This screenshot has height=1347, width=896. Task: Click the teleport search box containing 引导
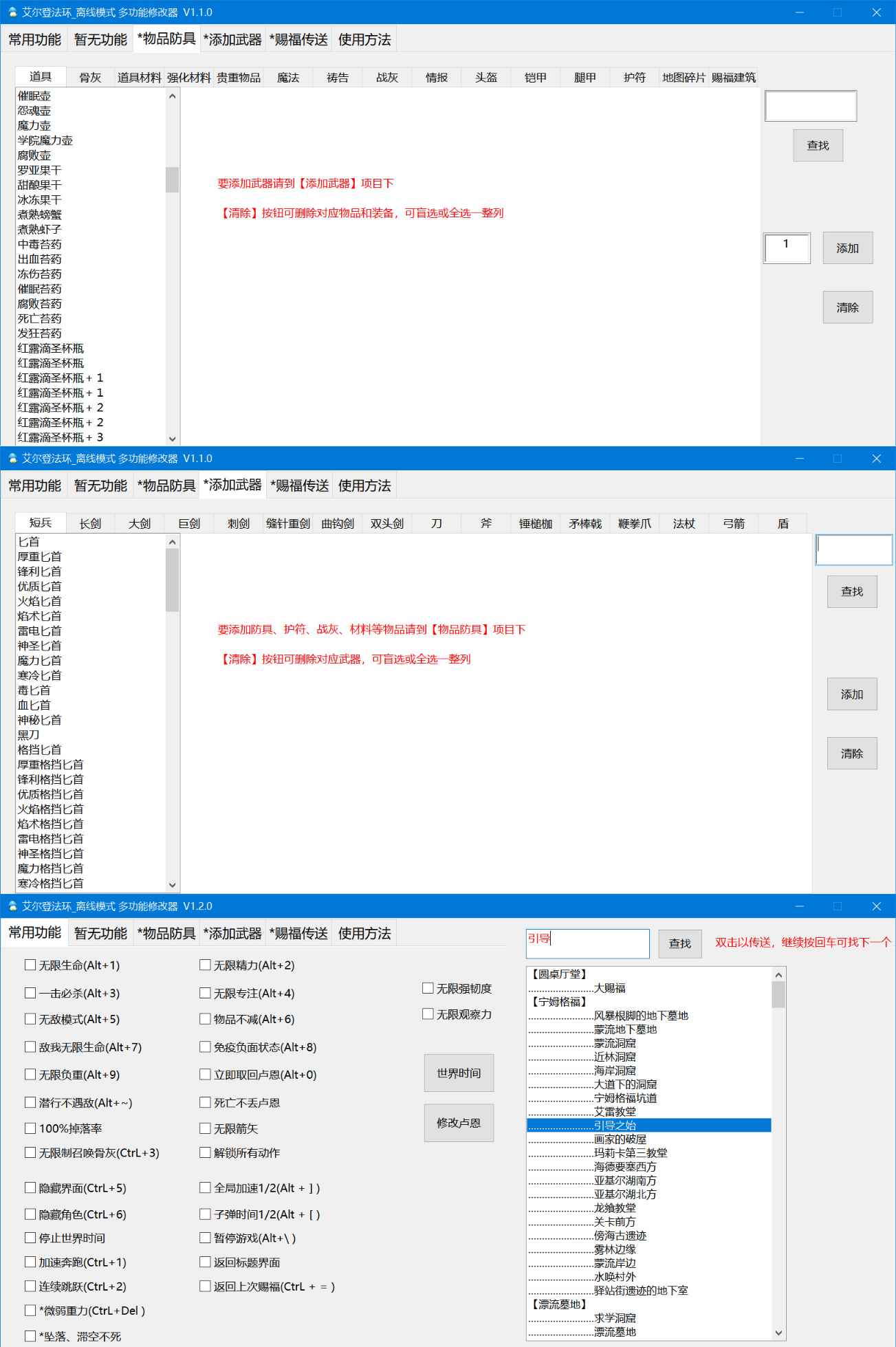click(x=587, y=943)
